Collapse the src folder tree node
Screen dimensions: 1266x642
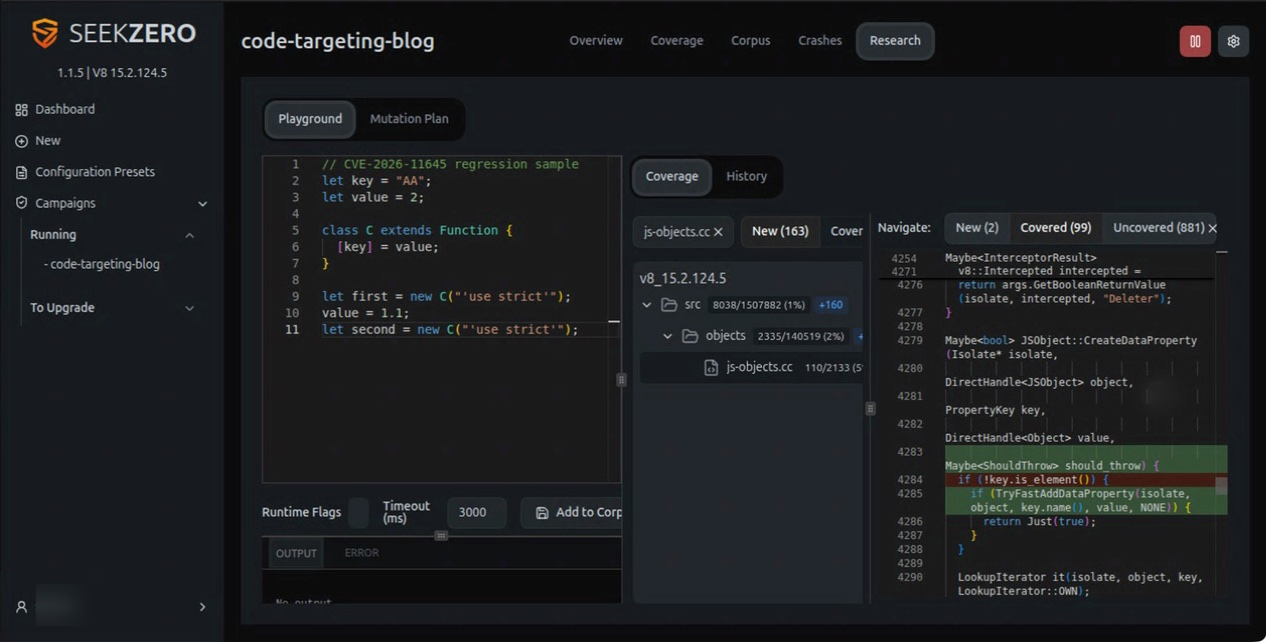point(647,305)
